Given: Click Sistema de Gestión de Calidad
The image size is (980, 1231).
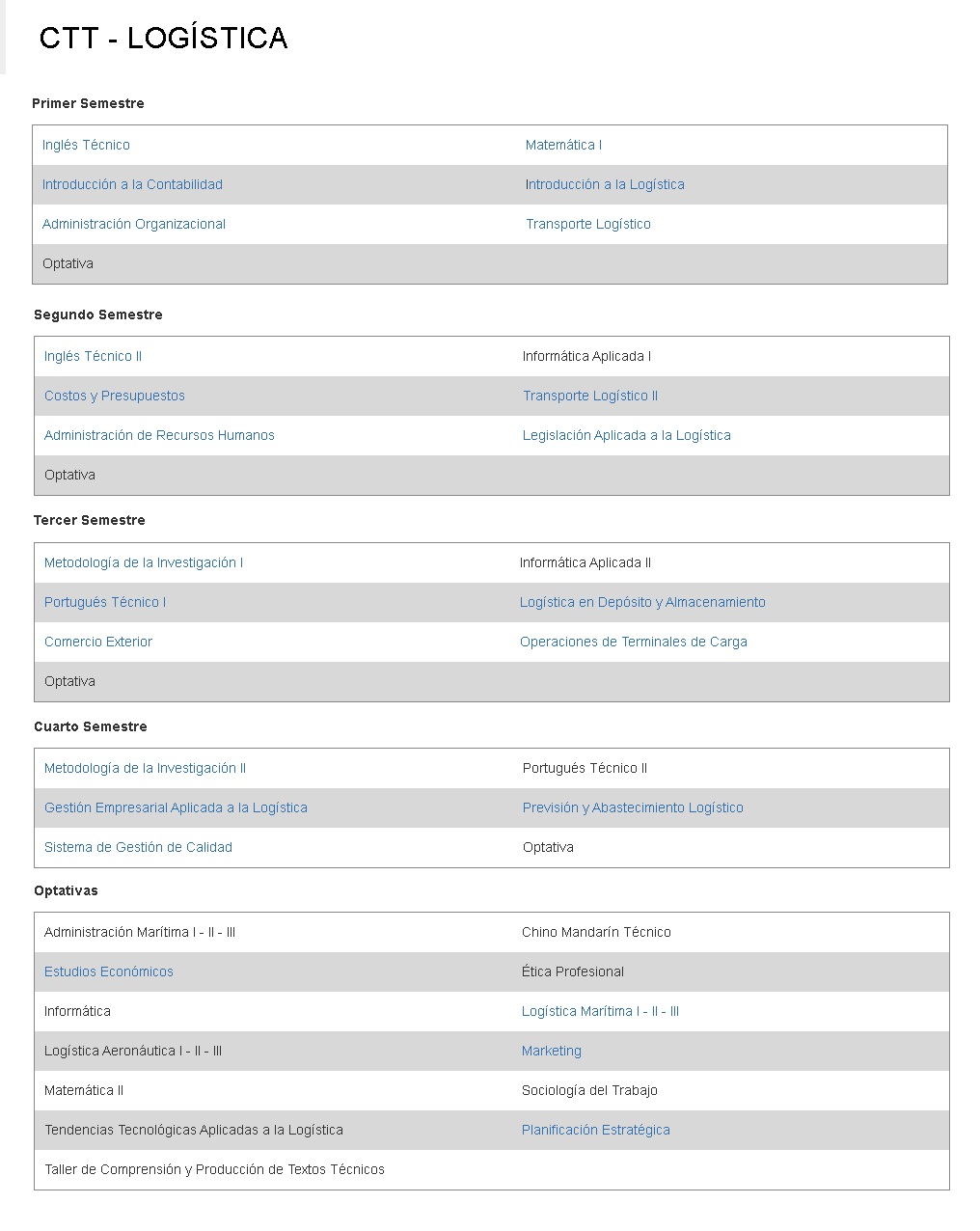Looking at the screenshot, I should (x=138, y=847).
